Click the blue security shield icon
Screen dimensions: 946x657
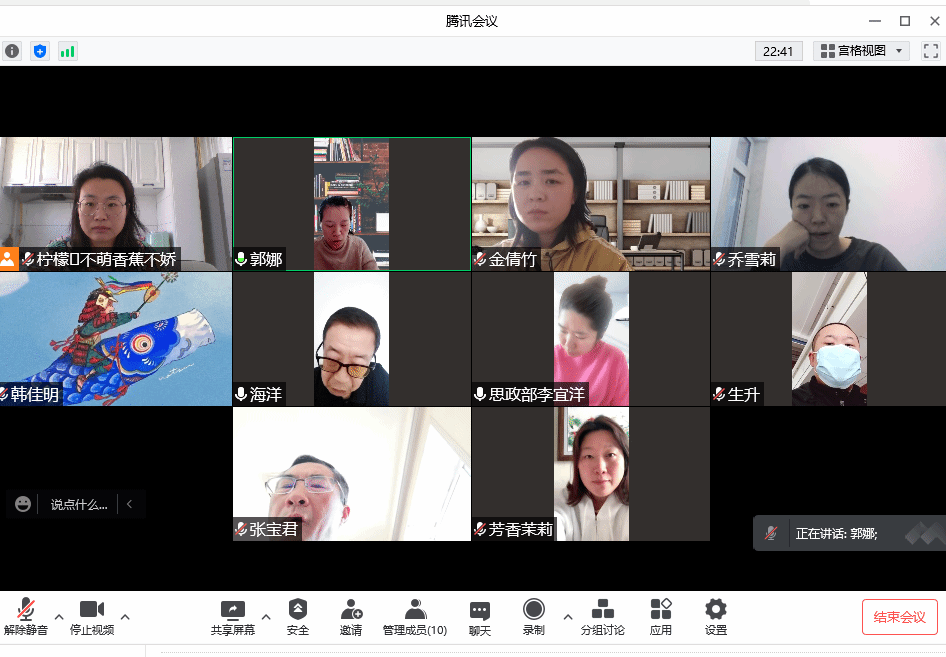point(40,51)
